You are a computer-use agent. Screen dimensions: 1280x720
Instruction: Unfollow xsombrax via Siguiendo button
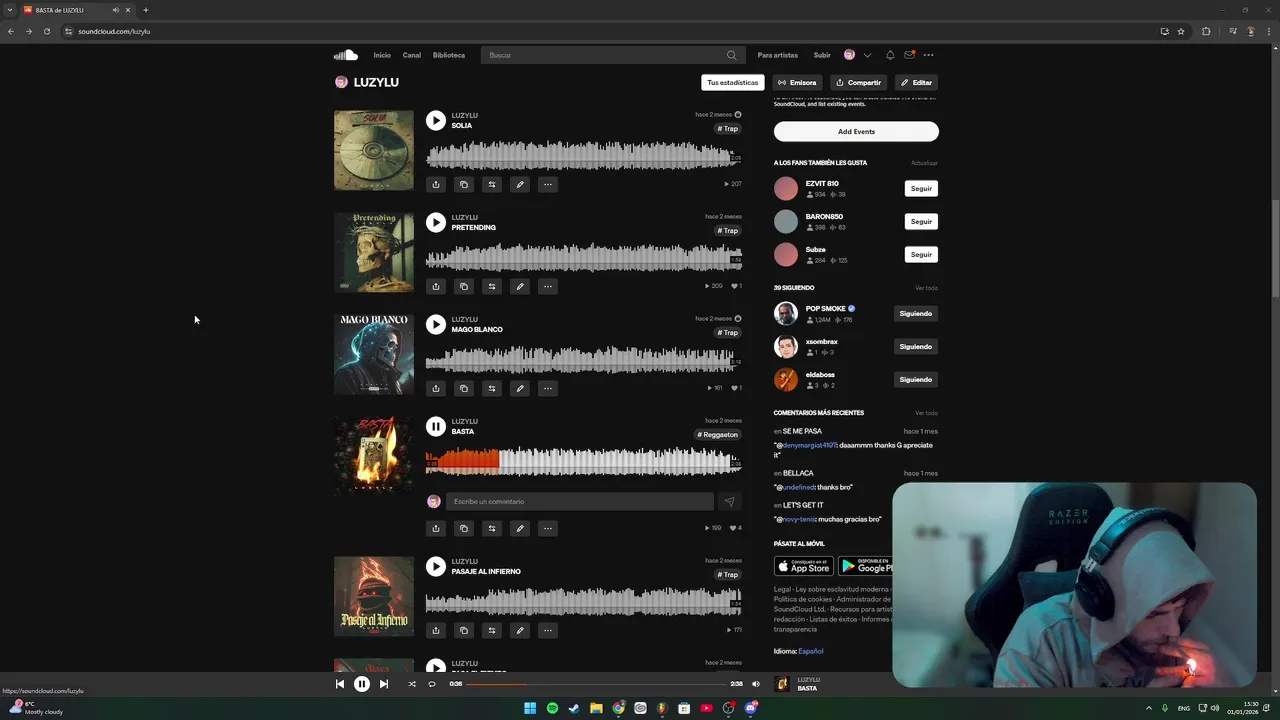pos(915,347)
